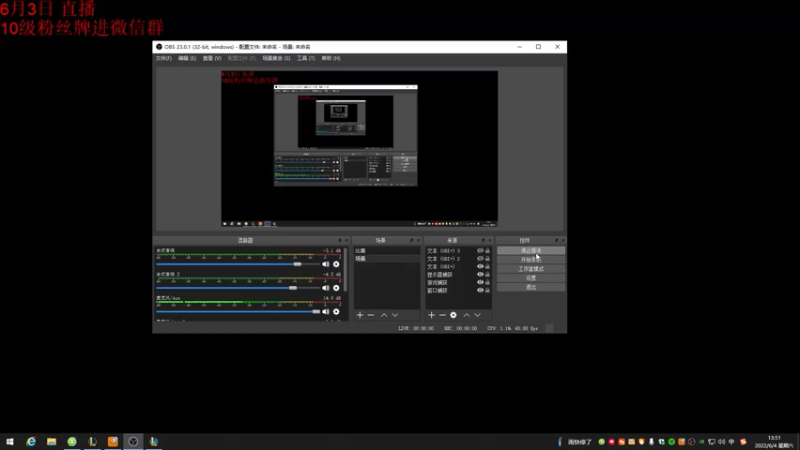Open settings gear for first desktop audio channel
Viewport: 800px width, 450px height.
coord(336,264)
